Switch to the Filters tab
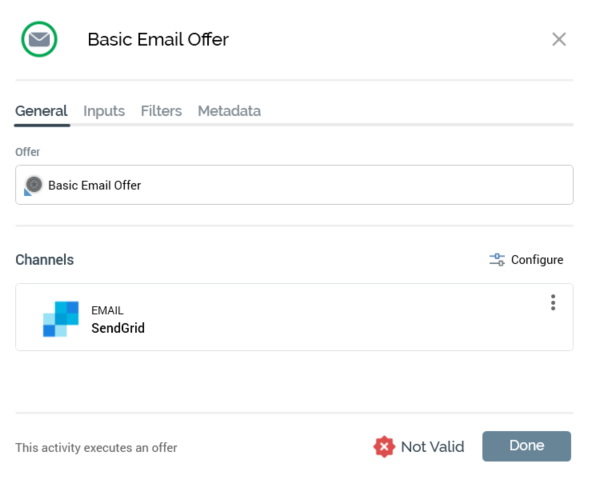Screen dimensions: 591x485 pos(161,111)
